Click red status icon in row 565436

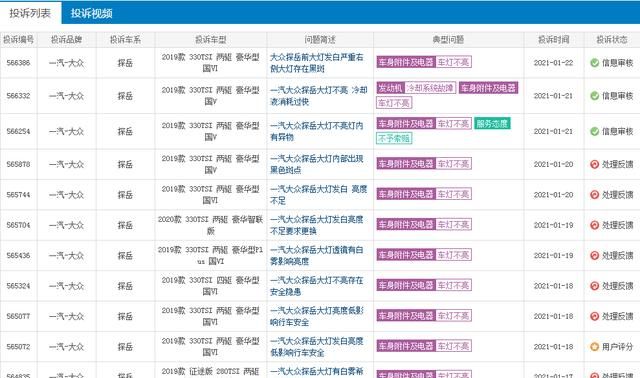pyautogui.click(x=594, y=256)
